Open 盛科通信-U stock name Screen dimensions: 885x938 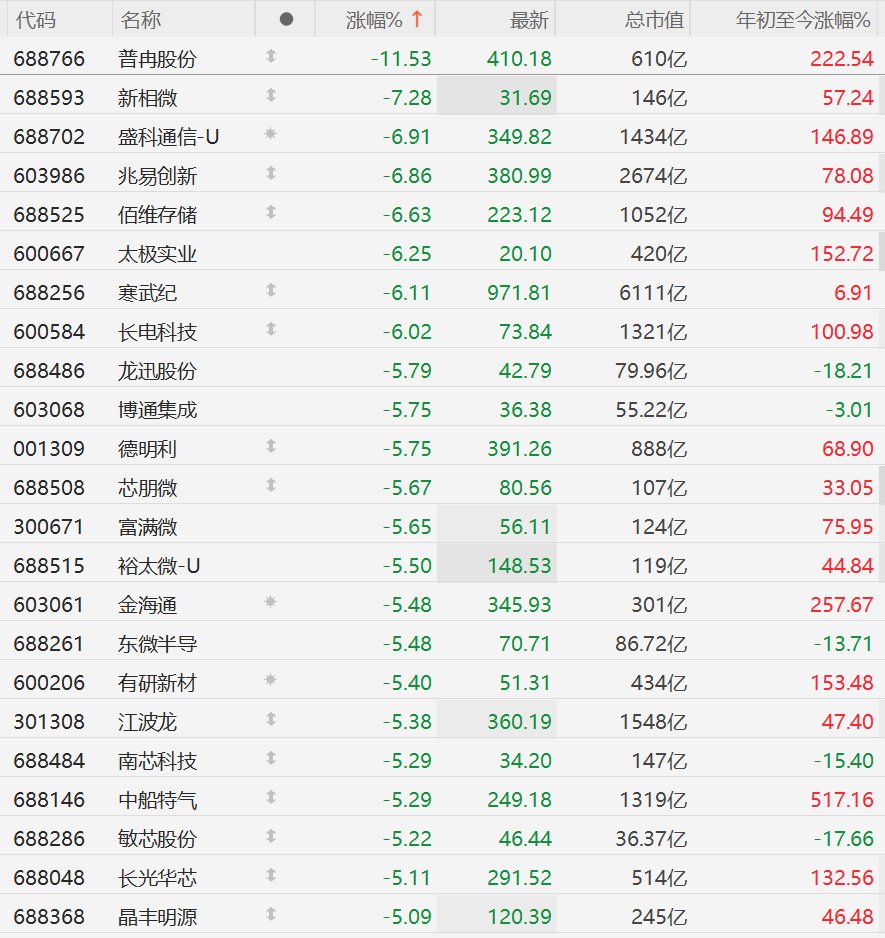click(x=169, y=137)
